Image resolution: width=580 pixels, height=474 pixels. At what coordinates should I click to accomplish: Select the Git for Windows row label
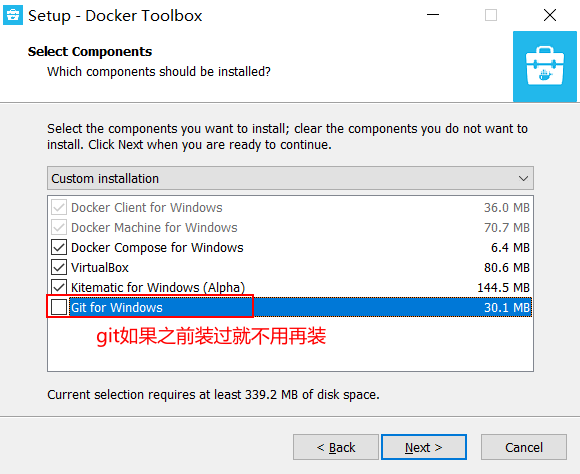[117, 307]
